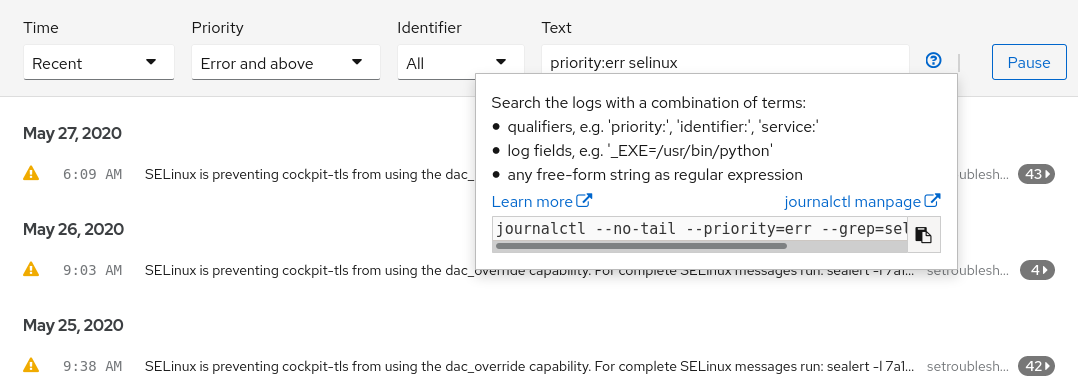Click the journalctl command text box
1078x391 pixels.
(x=700, y=229)
